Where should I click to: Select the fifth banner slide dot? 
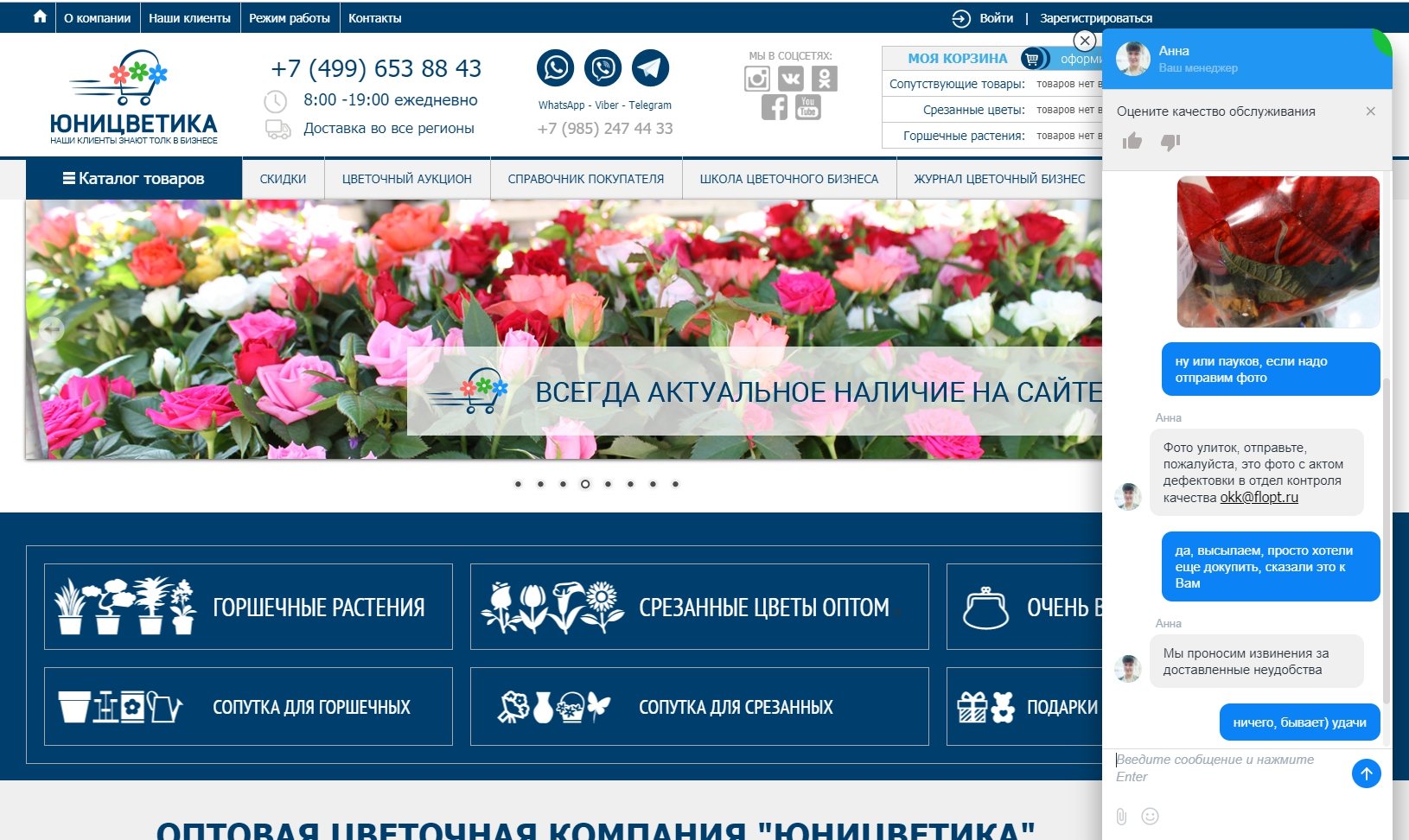click(x=608, y=484)
